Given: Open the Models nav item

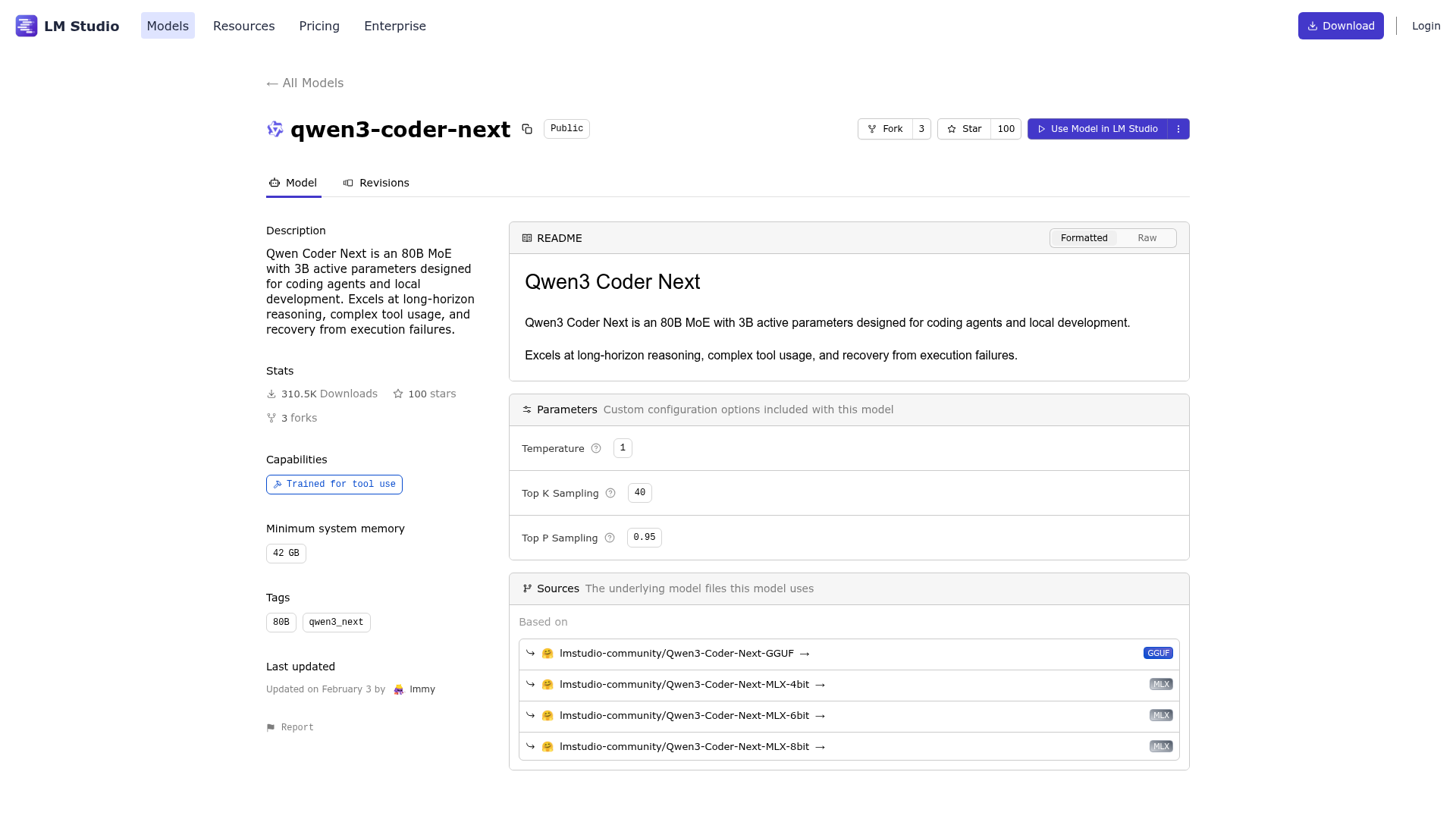Looking at the screenshot, I should 168,26.
